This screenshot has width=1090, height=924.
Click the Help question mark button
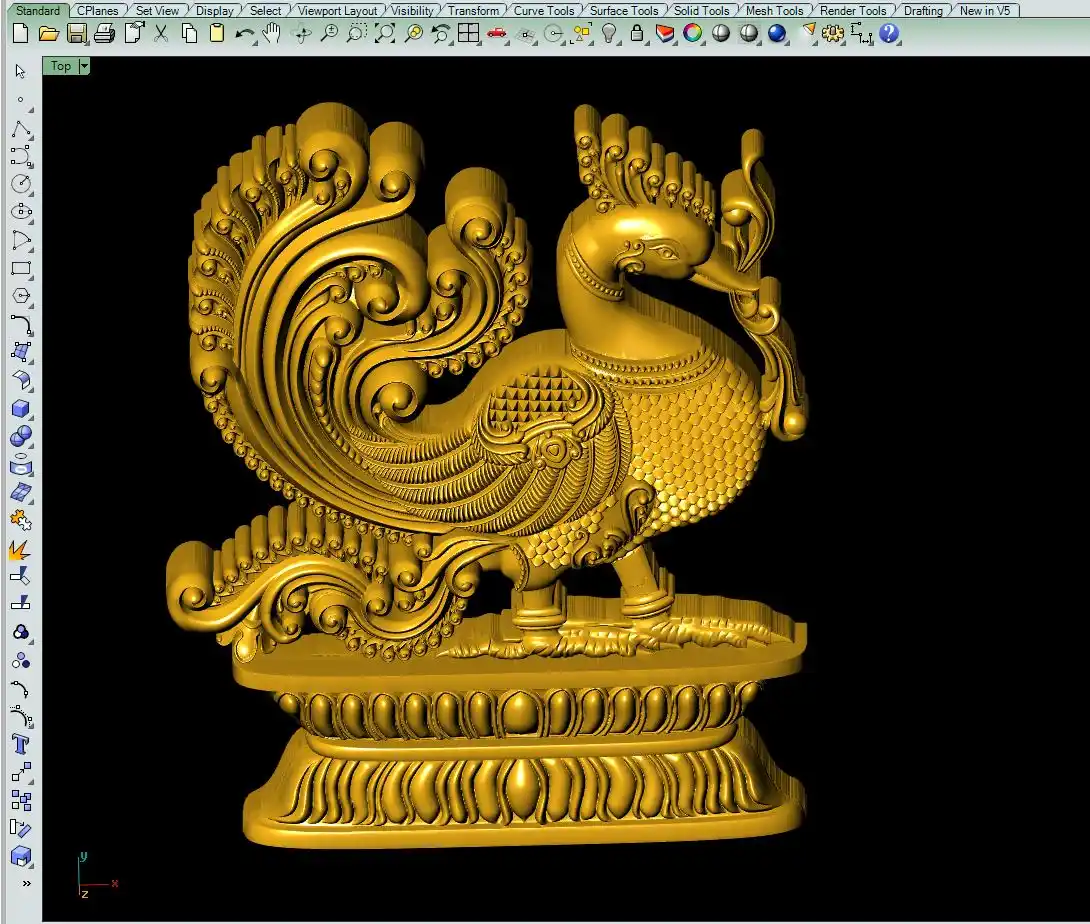889,34
